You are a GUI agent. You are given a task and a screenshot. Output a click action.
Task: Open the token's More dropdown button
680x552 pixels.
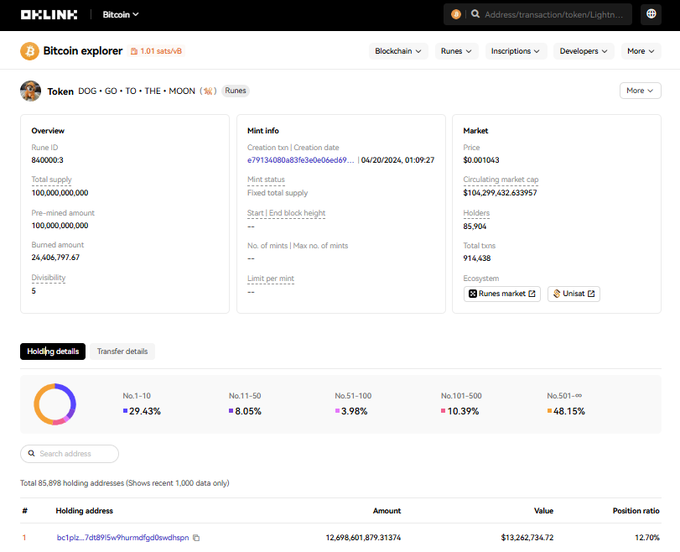click(640, 91)
